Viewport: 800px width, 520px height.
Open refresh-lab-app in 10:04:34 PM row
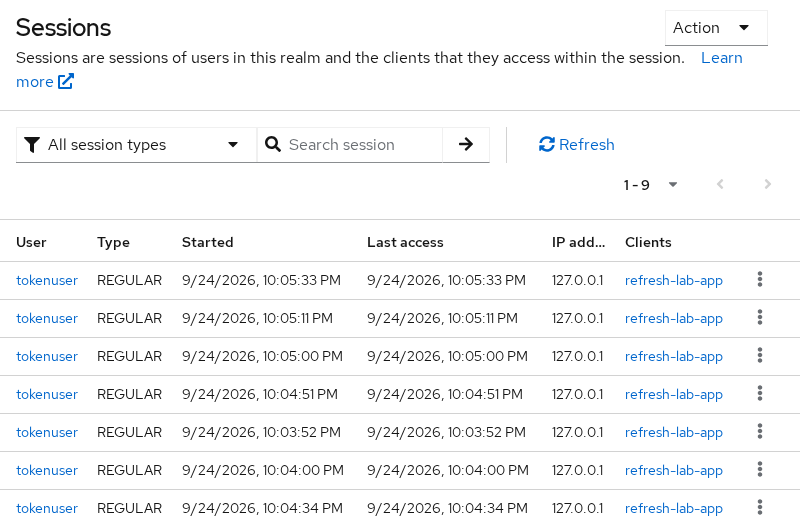(673, 508)
